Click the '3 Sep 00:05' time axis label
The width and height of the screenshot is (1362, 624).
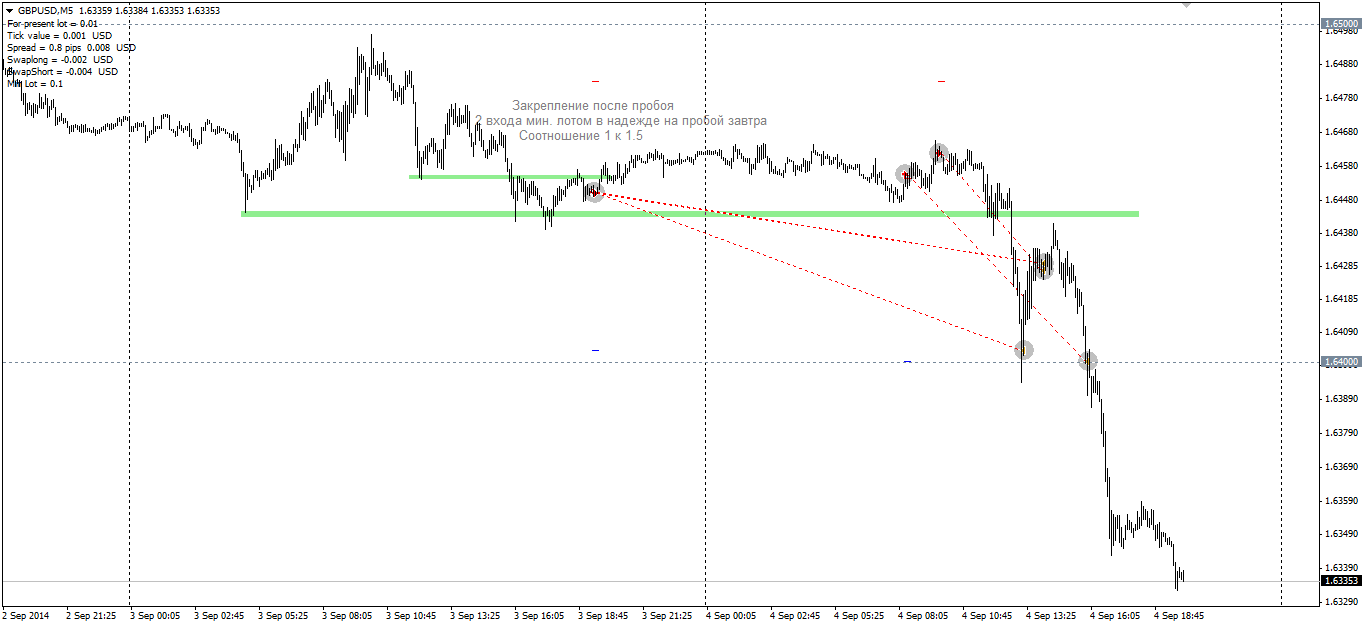157,616
